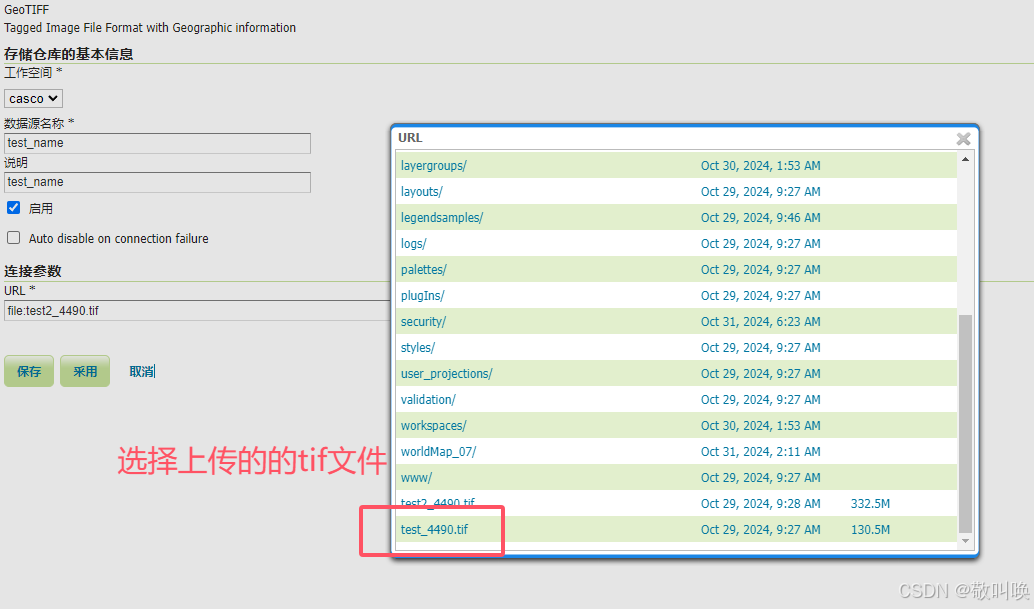Click the 保存 button
This screenshot has width=1034, height=609.
(28, 371)
